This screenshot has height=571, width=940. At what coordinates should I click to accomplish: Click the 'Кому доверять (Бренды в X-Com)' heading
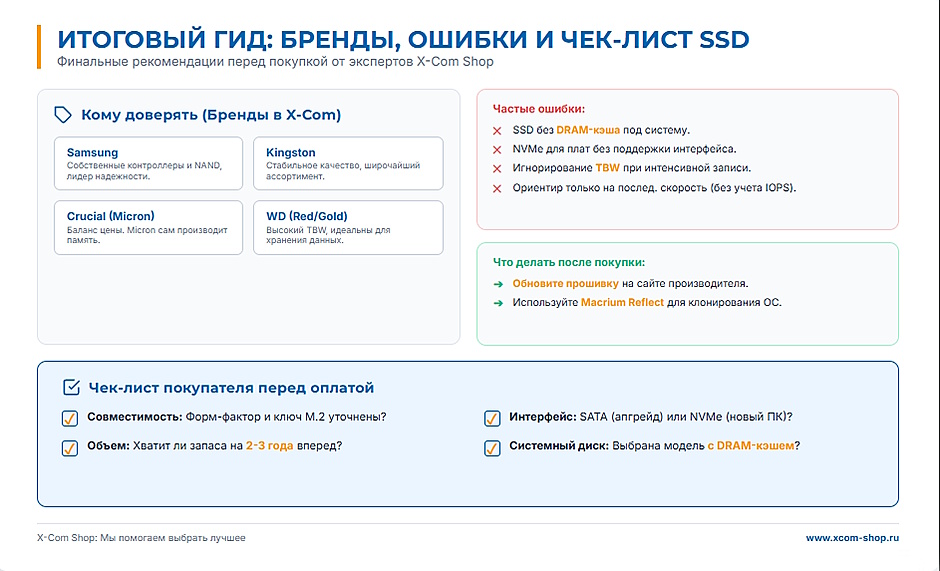pos(211,115)
